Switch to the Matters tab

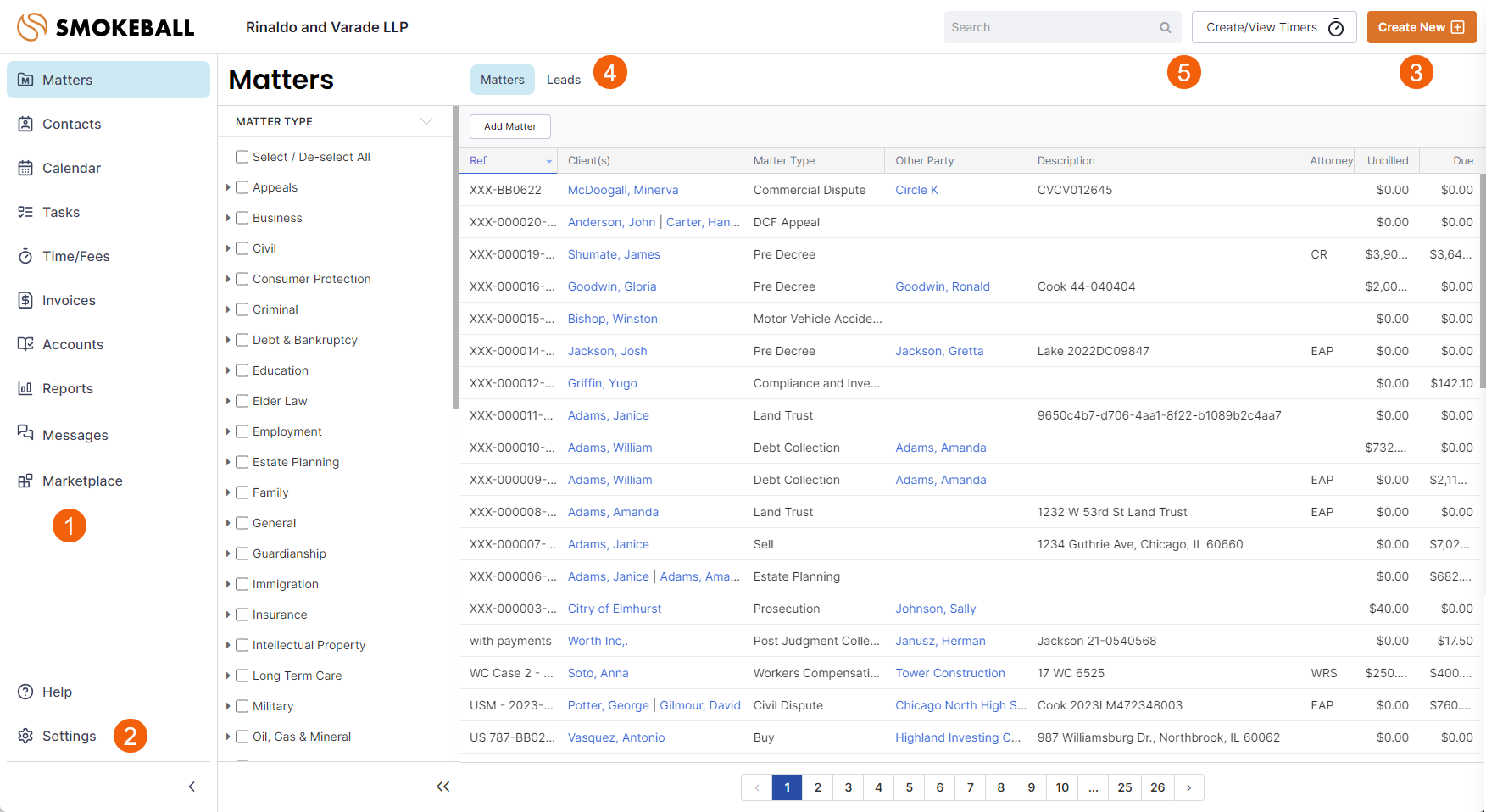[x=503, y=80]
